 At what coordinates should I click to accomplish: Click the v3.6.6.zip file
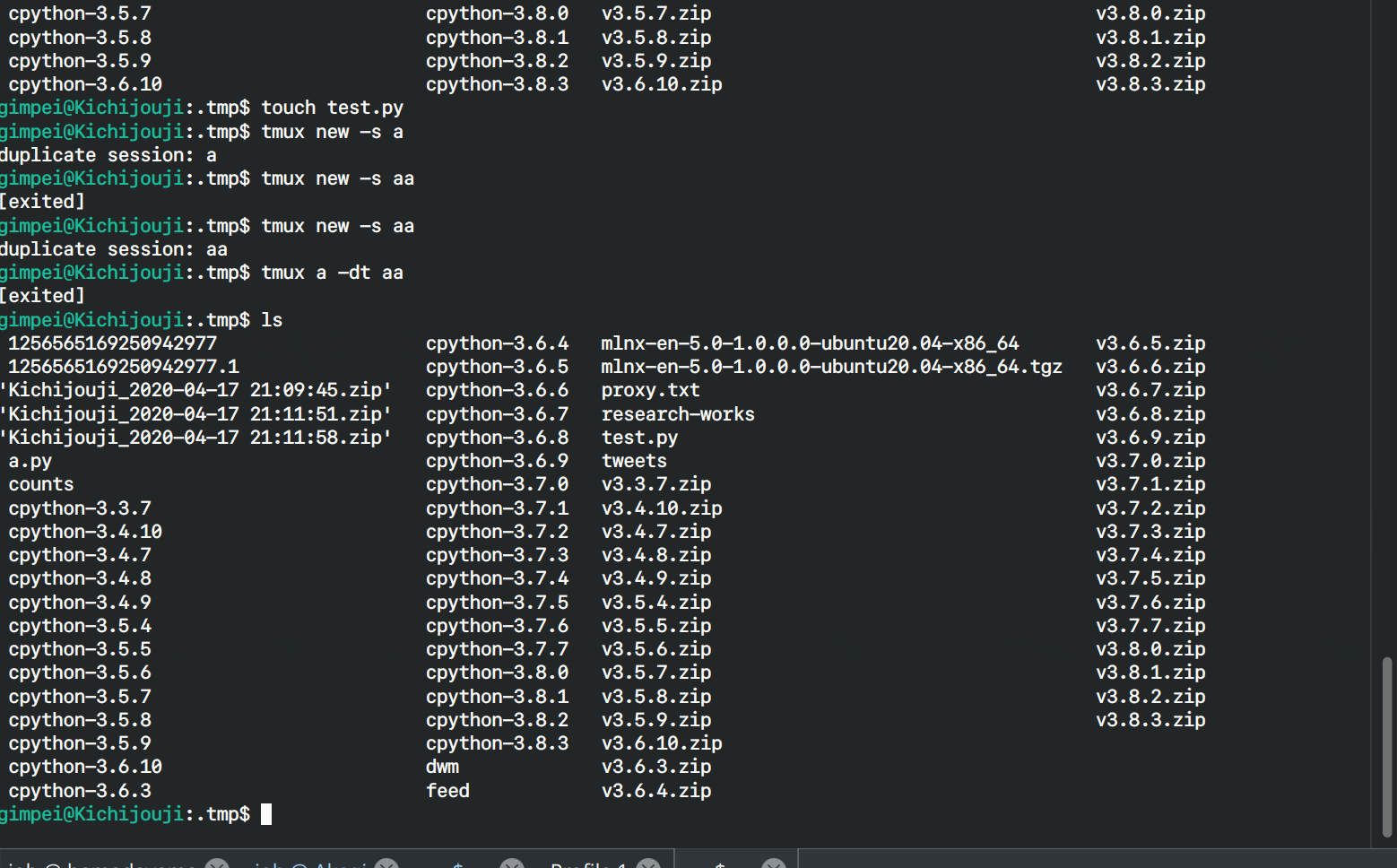coord(1150,367)
